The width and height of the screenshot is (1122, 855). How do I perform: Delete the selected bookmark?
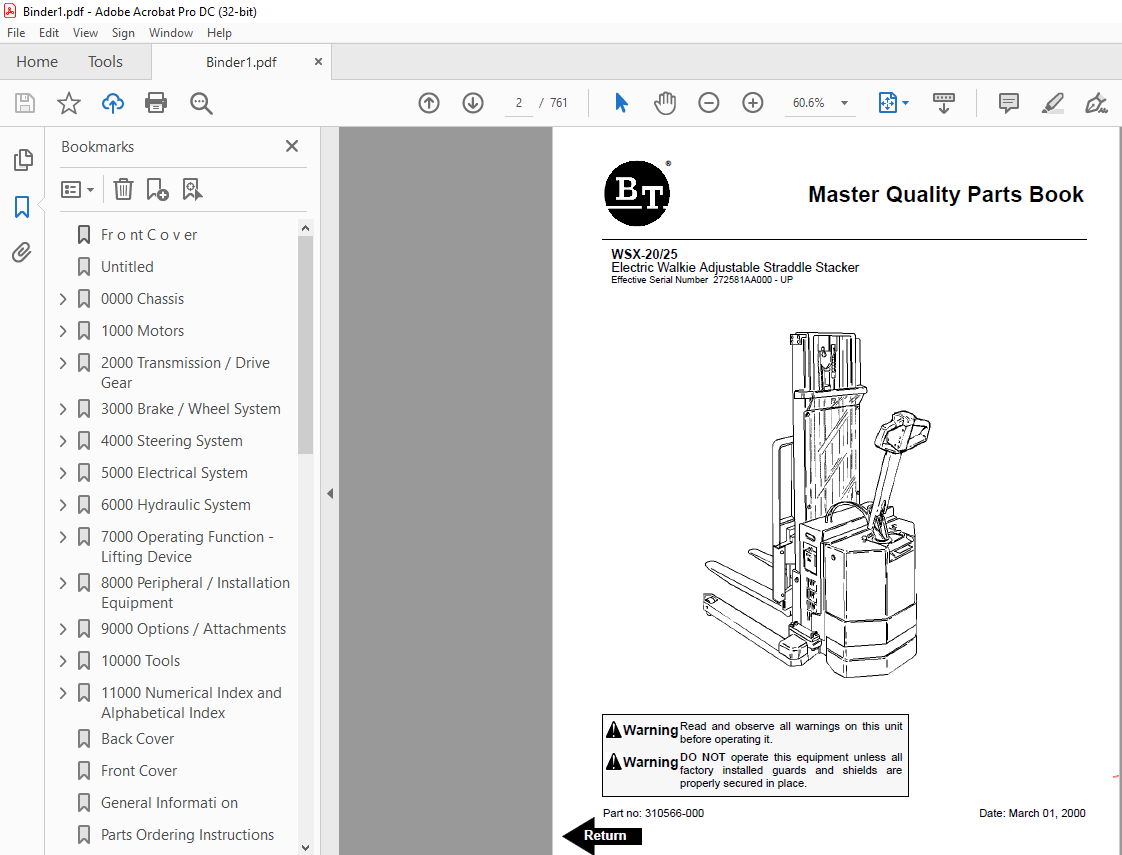123,190
